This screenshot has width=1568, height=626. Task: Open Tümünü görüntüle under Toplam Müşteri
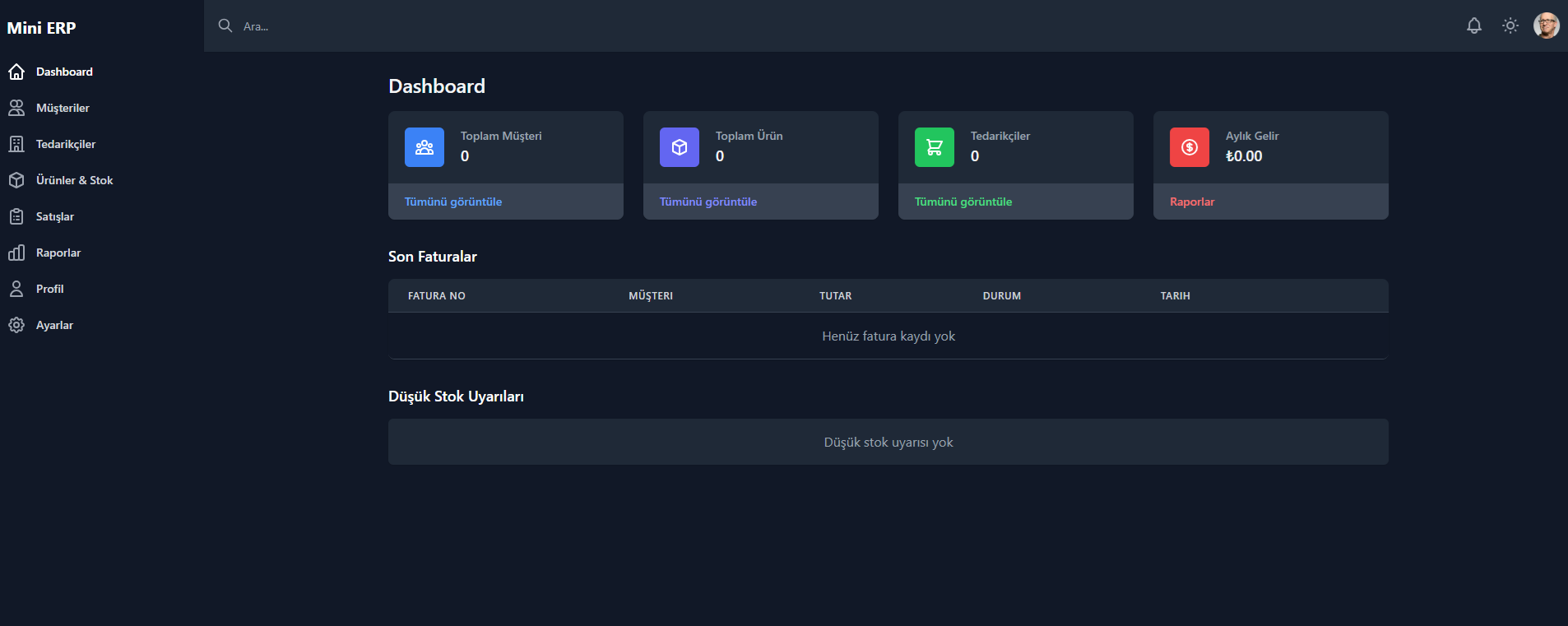[x=453, y=202]
